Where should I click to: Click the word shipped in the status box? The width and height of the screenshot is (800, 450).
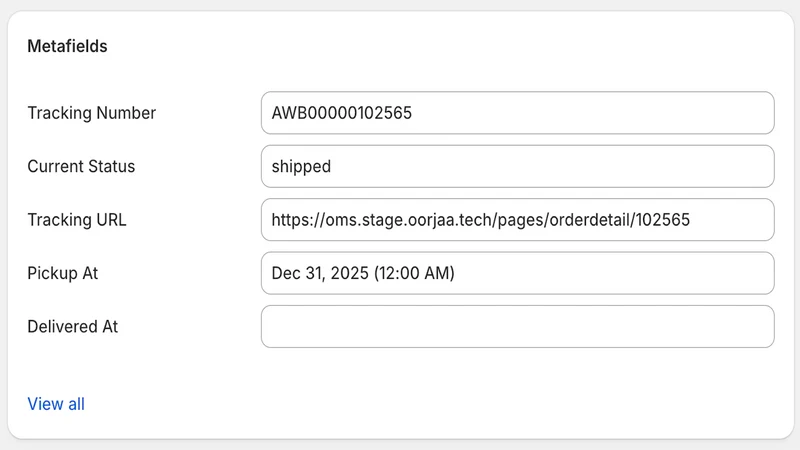pyautogui.click(x=301, y=167)
